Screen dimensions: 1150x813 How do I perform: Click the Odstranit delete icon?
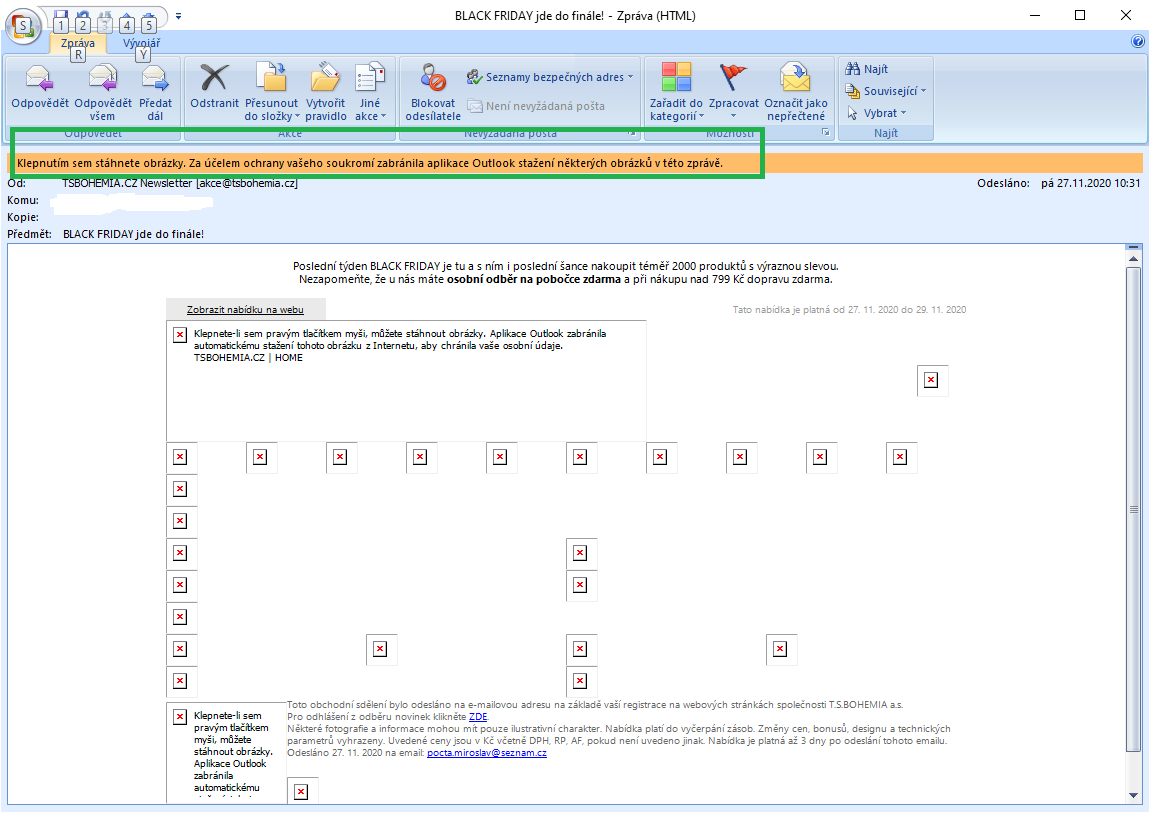[x=214, y=78]
